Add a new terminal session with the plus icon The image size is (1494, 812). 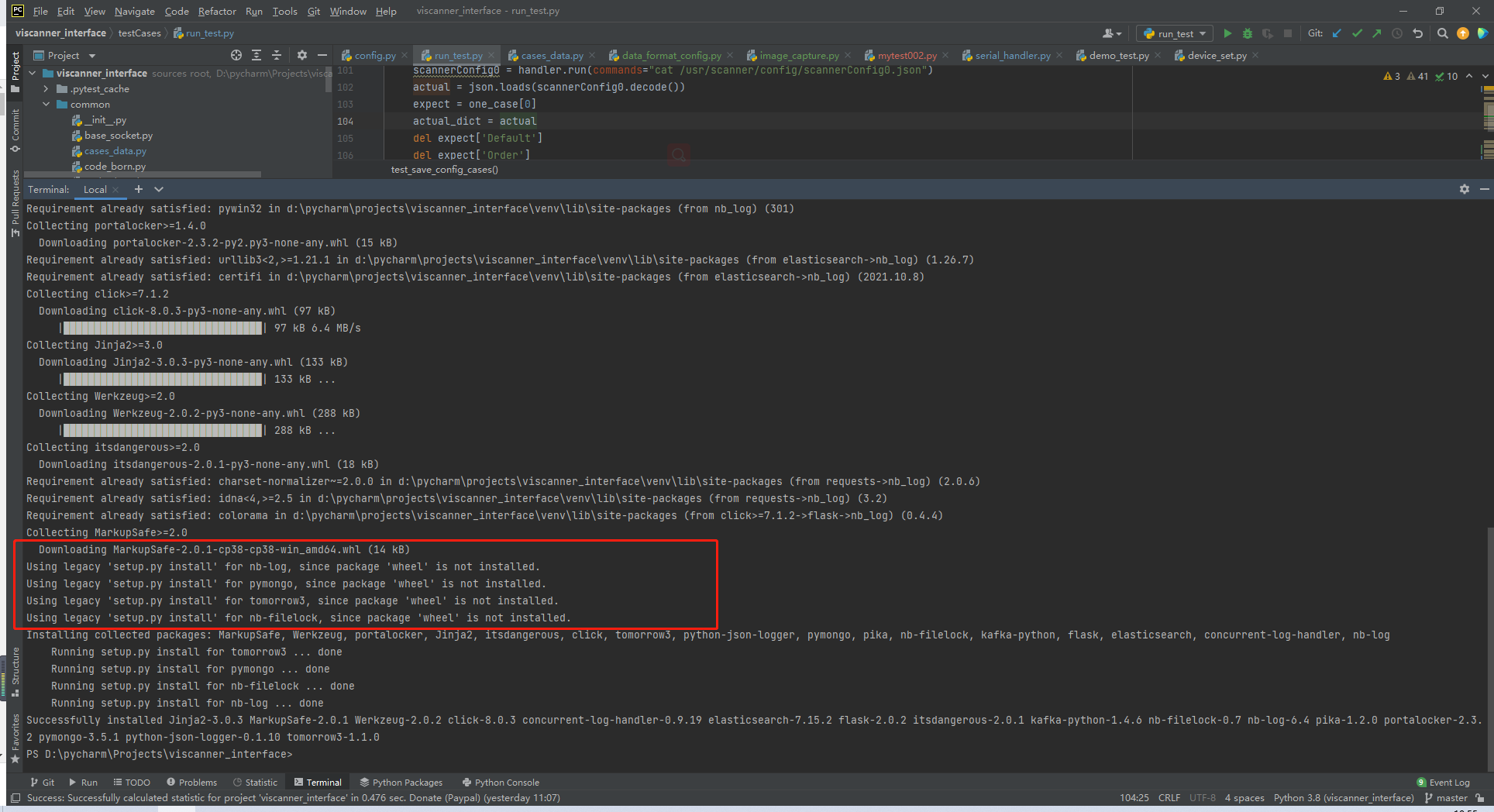tap(139, 189)
